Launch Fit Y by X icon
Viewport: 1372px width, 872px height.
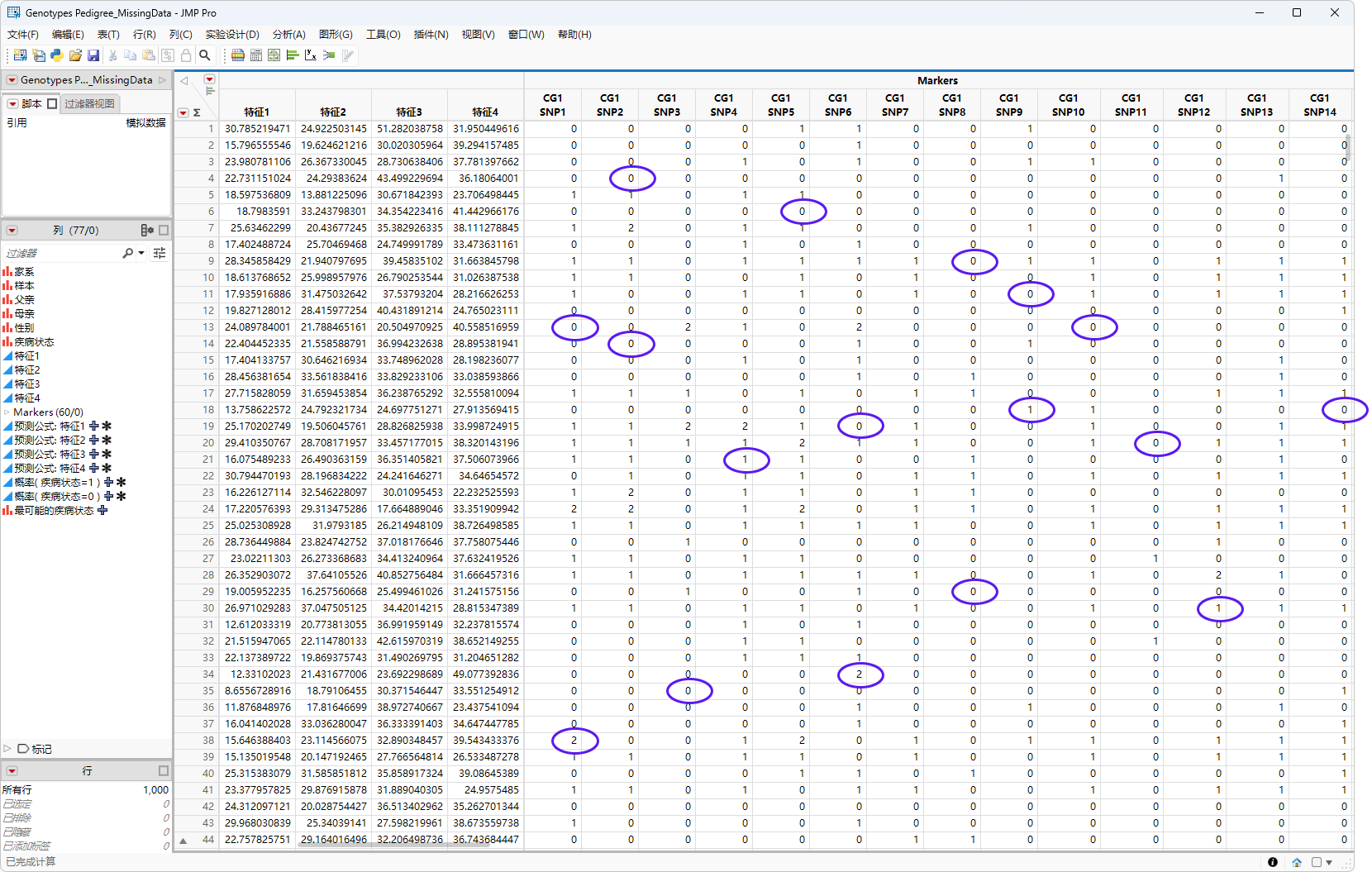click(x=311, y=55)
